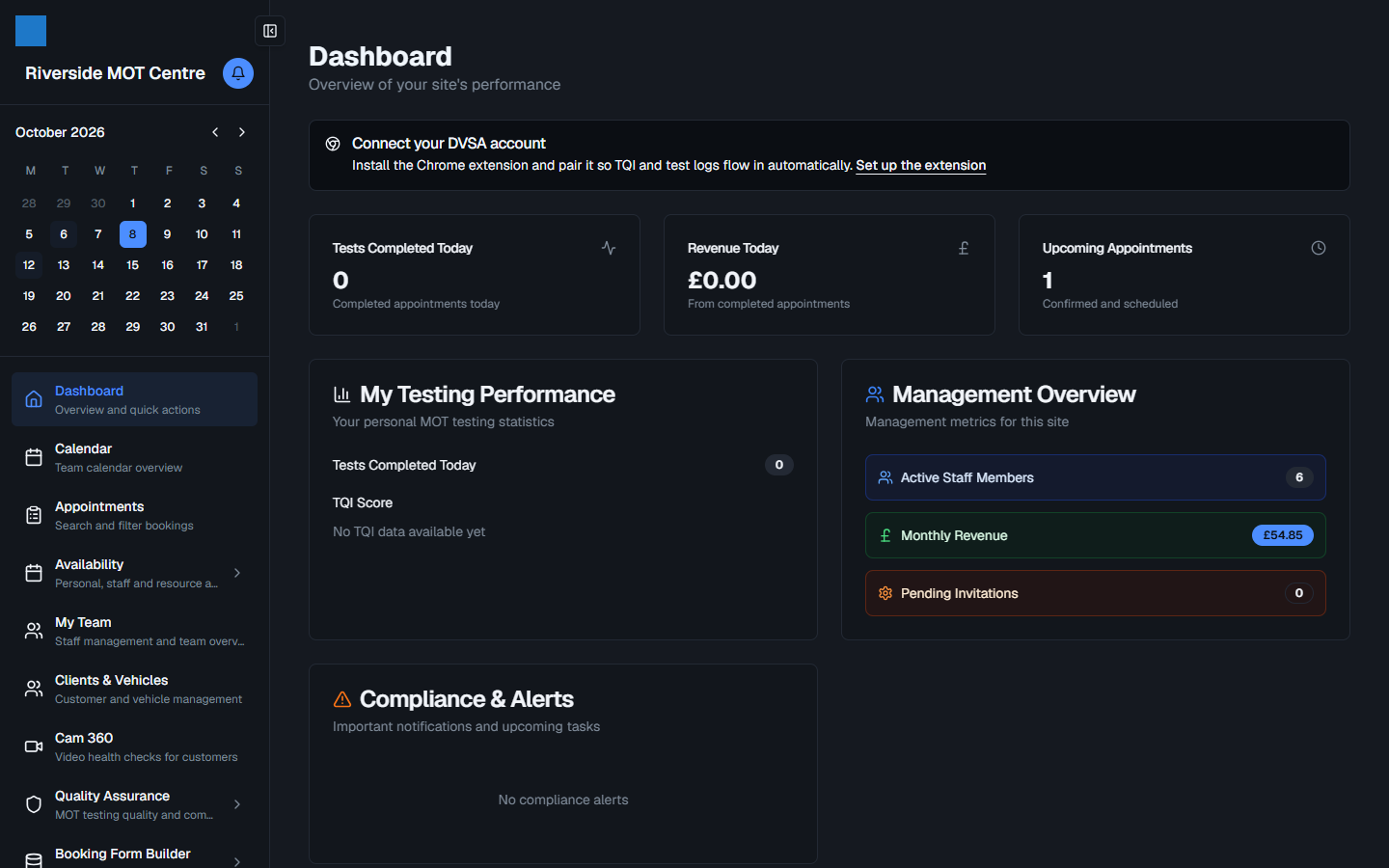
Task: Select October 8 in the mini calendar
Action: coord(133,234)
